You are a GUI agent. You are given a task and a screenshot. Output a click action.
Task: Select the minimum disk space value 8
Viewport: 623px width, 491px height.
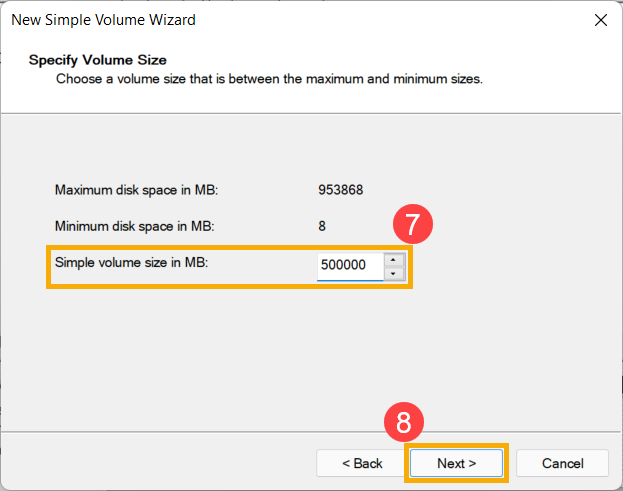pos(322,226)
